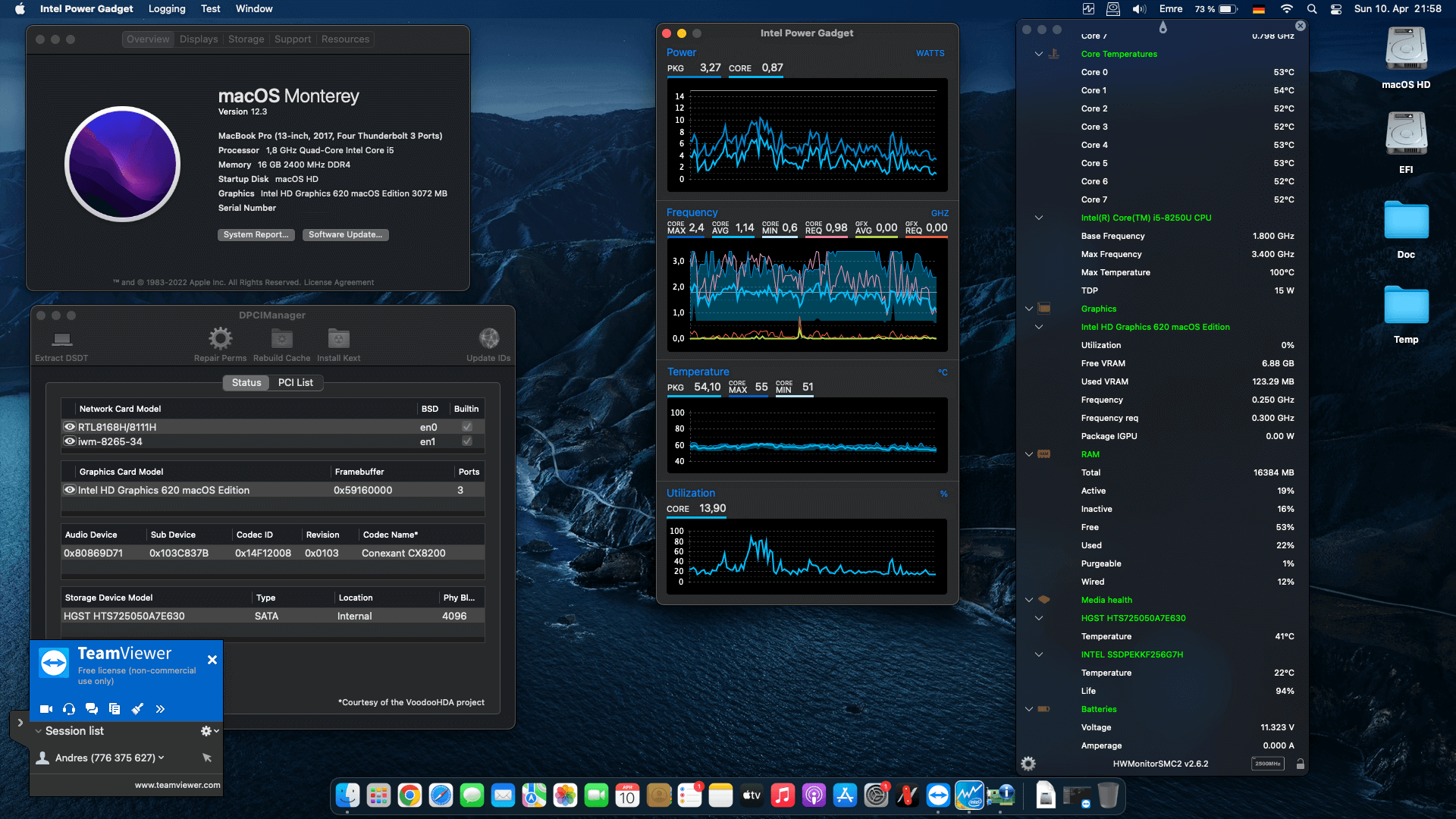Open Window menu in menu bar

coord(254,8)
